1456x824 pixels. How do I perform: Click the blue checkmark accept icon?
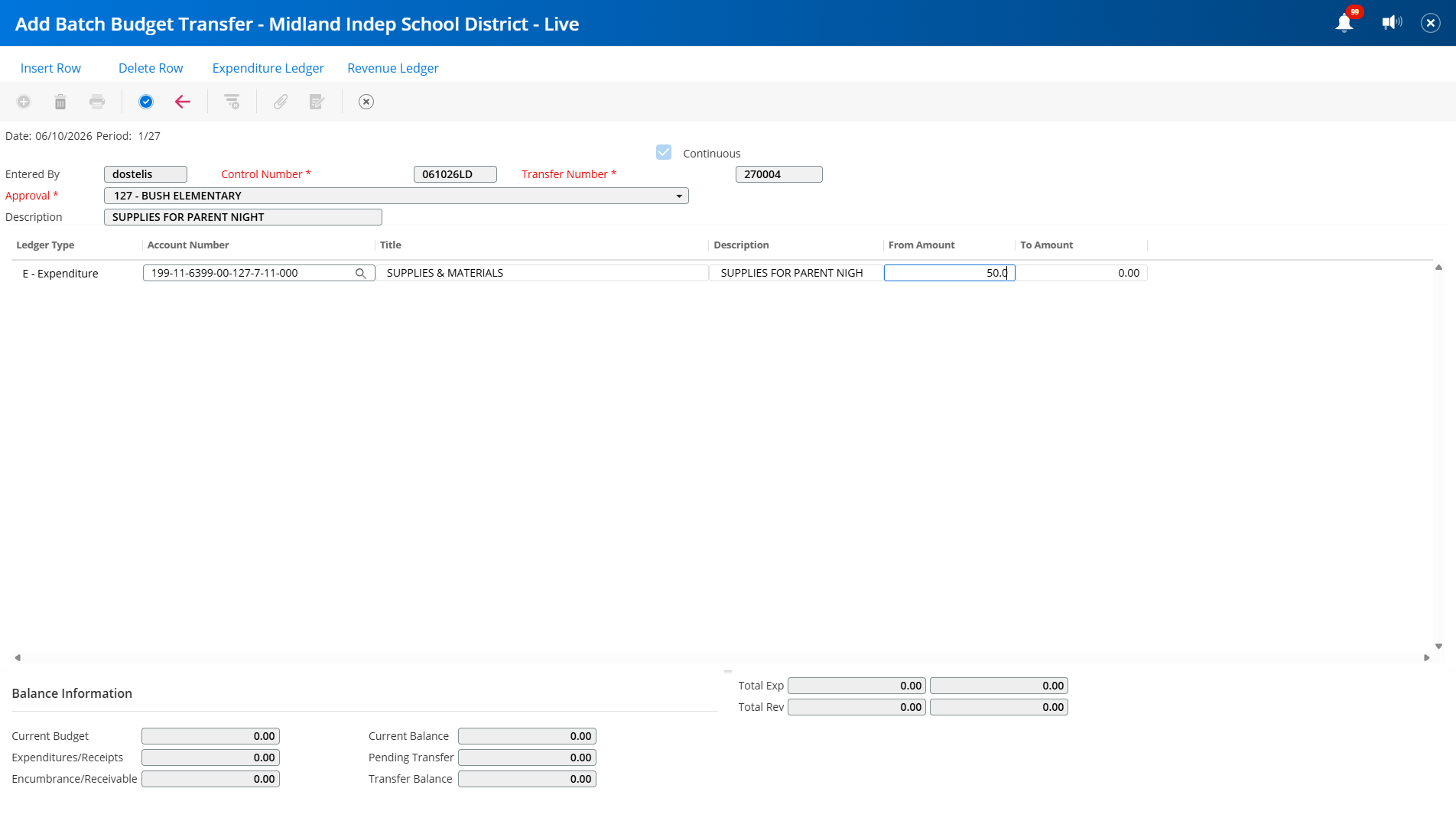146,102
